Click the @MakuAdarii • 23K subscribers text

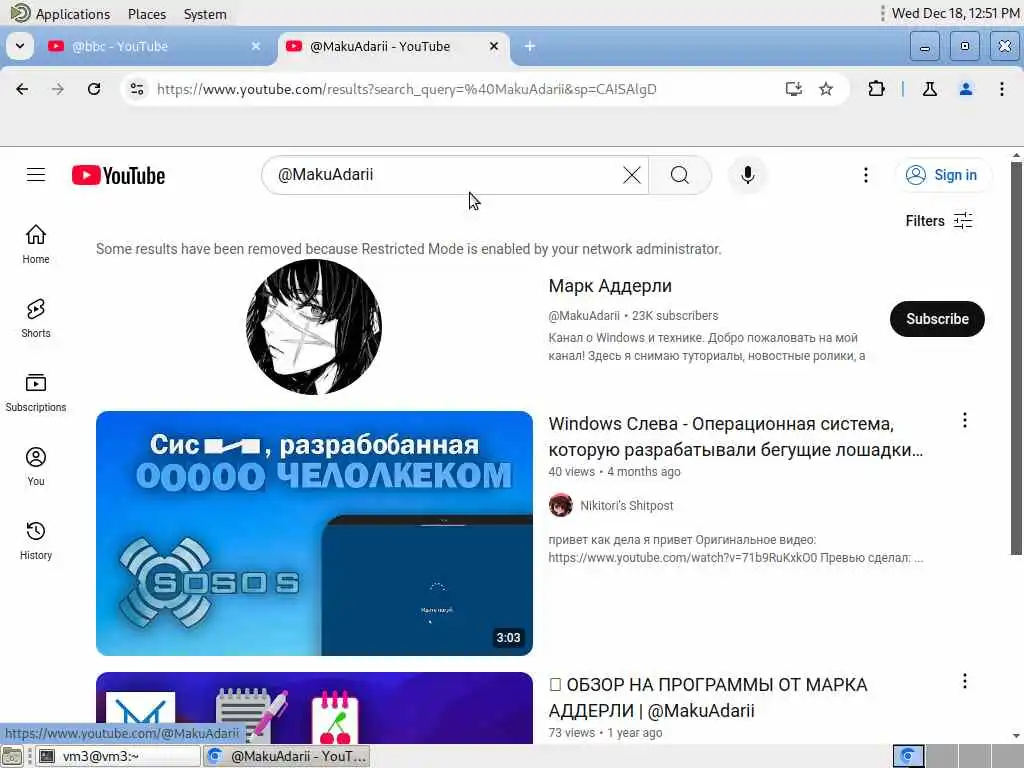point(633,315)
